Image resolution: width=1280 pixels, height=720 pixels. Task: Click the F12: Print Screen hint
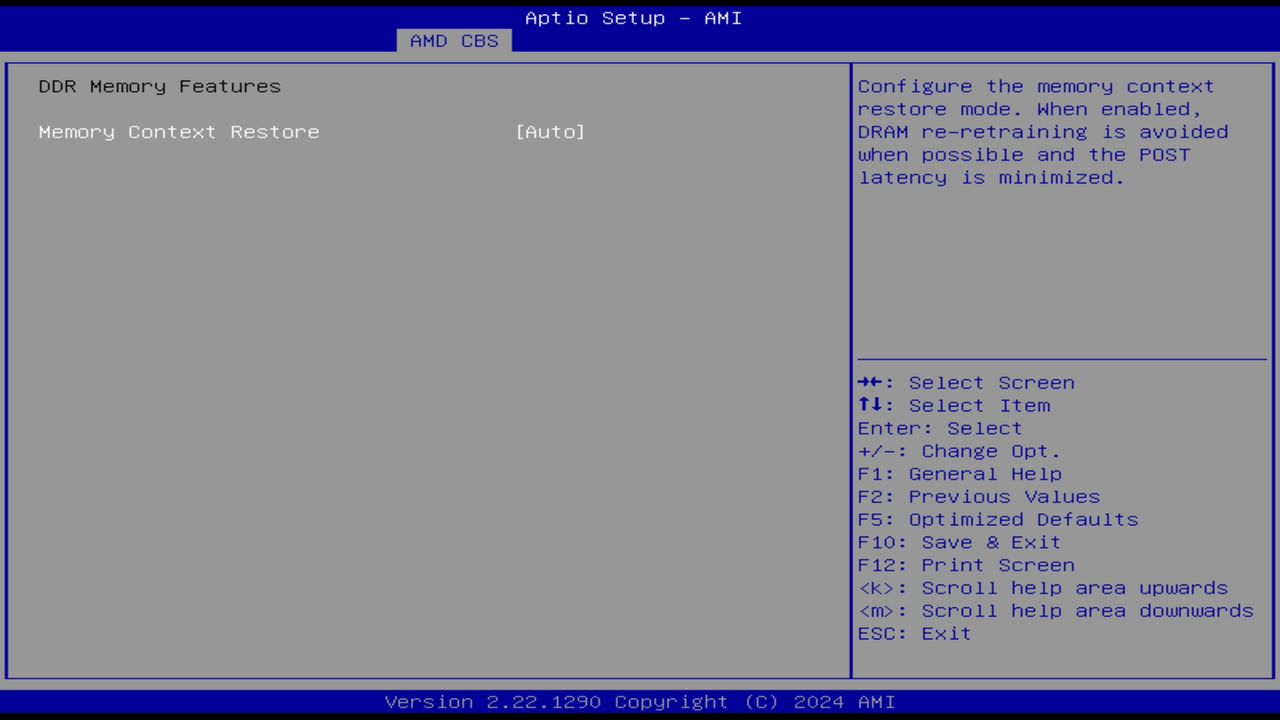click(966, 566)
